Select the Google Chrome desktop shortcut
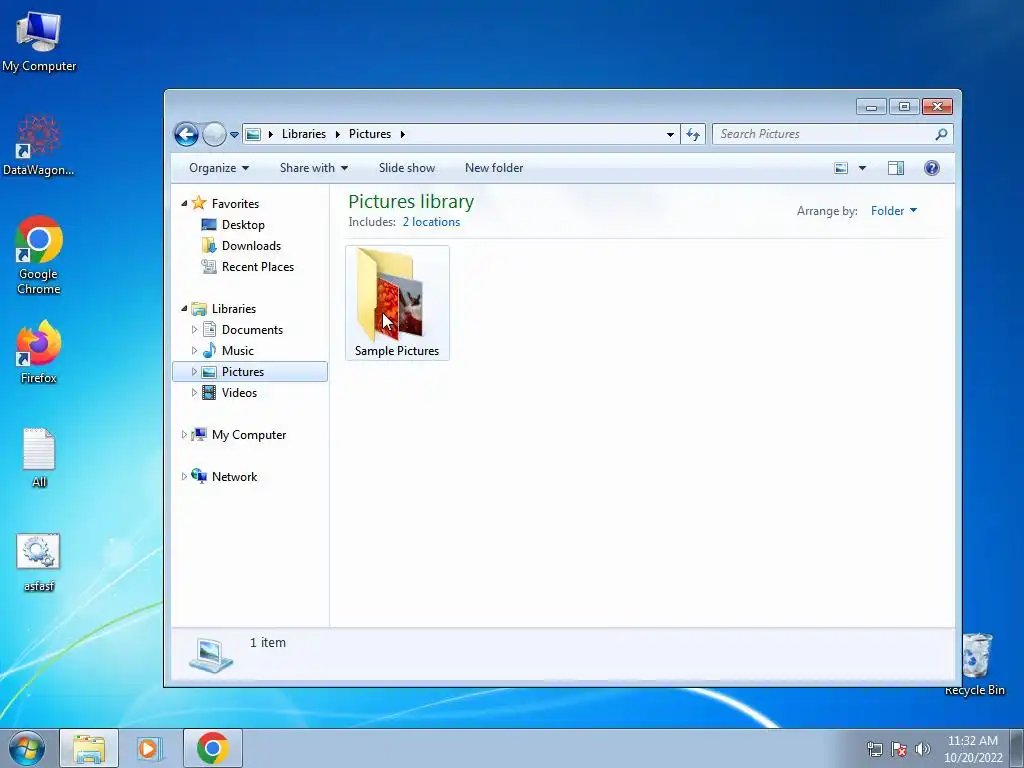Screen dimensions: 1024x768 click(x=39, y=255)
